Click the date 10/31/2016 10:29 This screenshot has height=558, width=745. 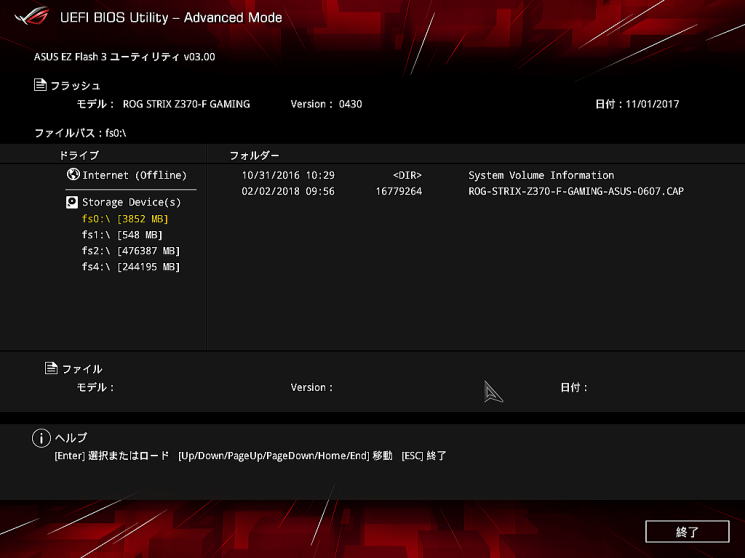(x=288, y=175)
